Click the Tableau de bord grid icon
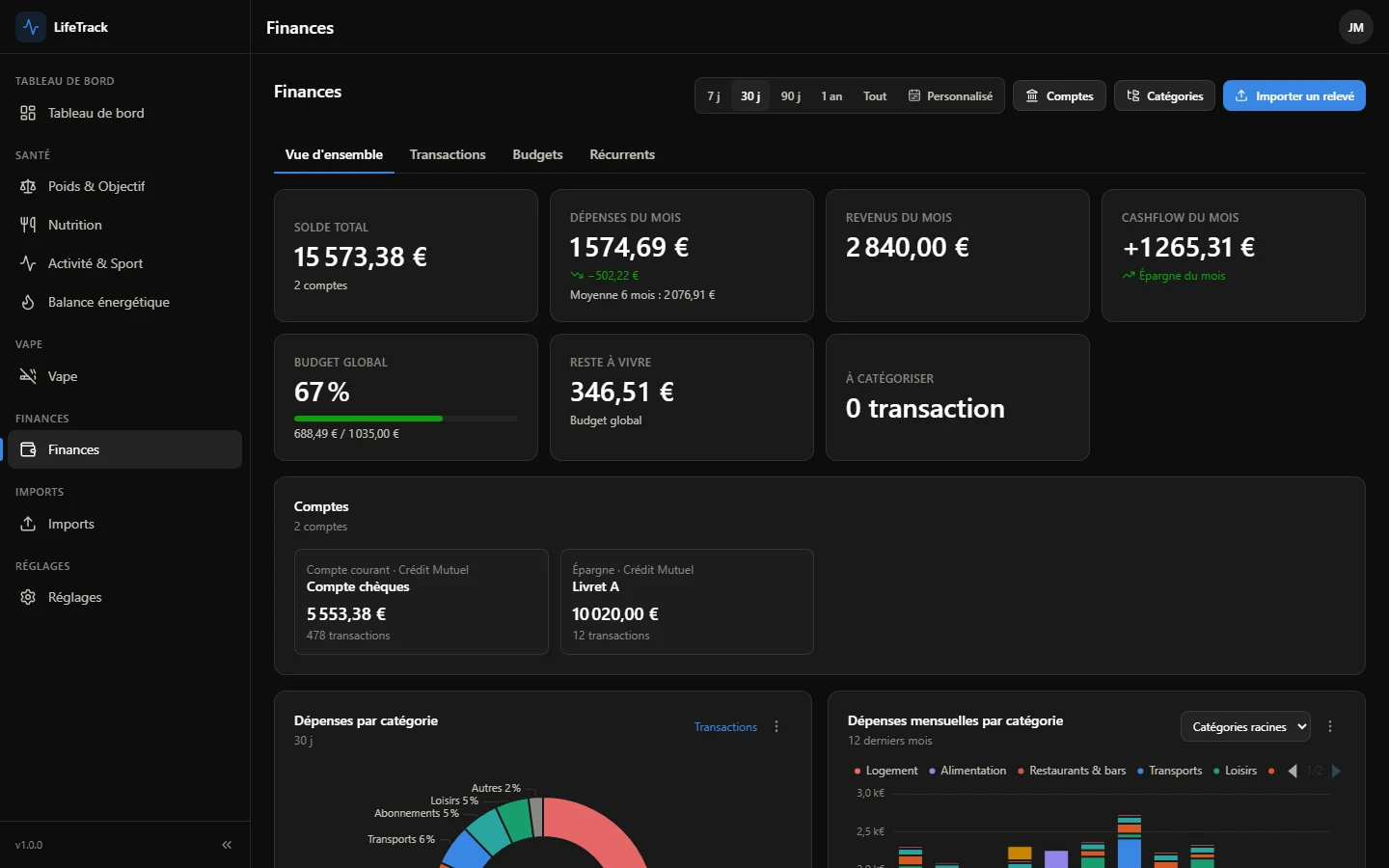 tap(28, 113)
